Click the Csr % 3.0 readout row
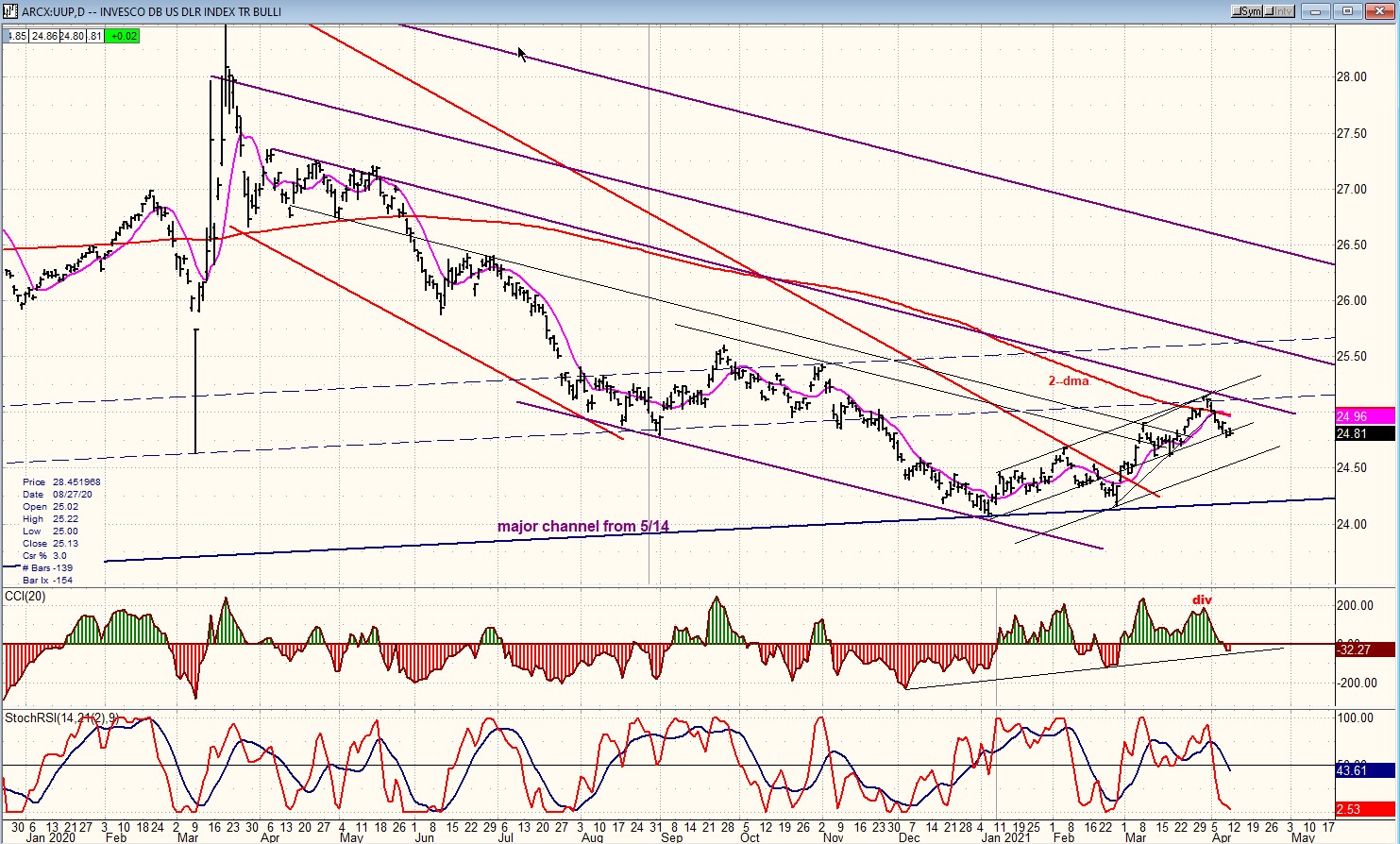This screenshot has height=844, width=1400. click(x=46, y=556)
